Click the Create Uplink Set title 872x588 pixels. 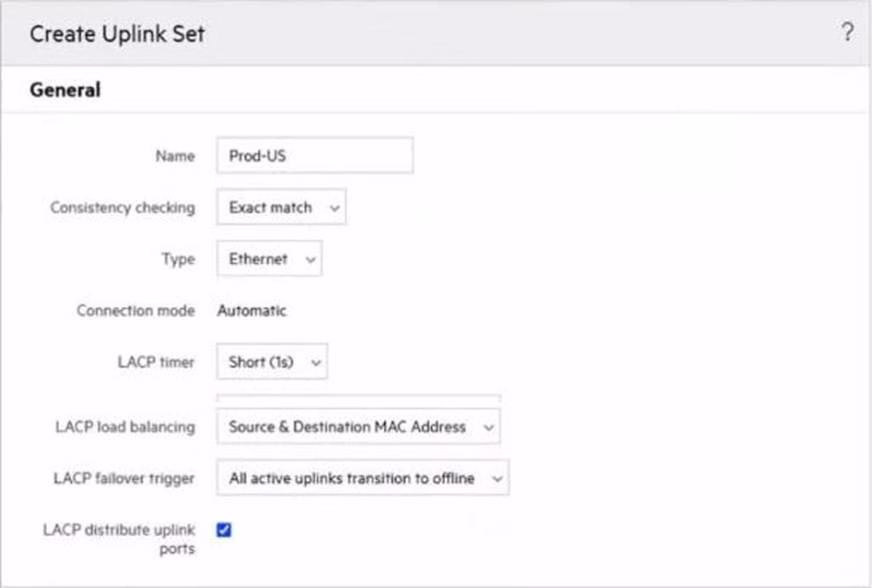click(117, 34)
